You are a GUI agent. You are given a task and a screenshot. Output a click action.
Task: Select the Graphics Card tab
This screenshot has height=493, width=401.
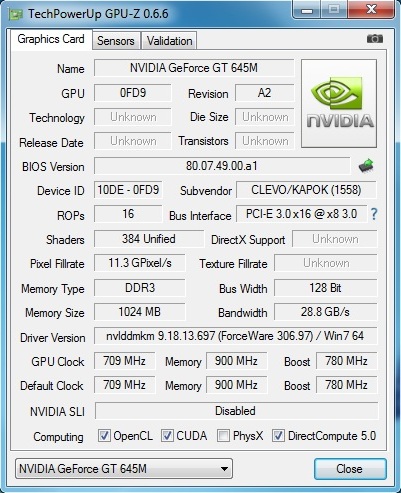[x=51, y=39]
